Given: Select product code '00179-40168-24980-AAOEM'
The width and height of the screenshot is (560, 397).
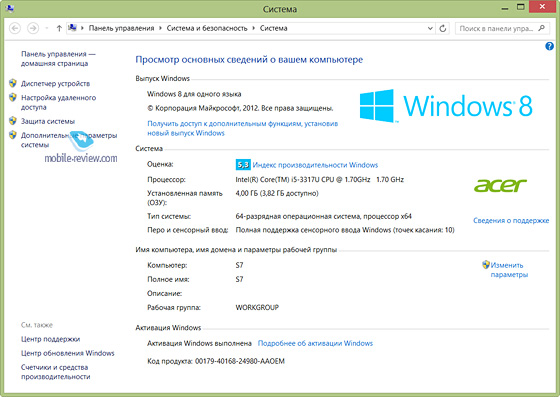Looking at the screenshot, I should pos(240,361).
